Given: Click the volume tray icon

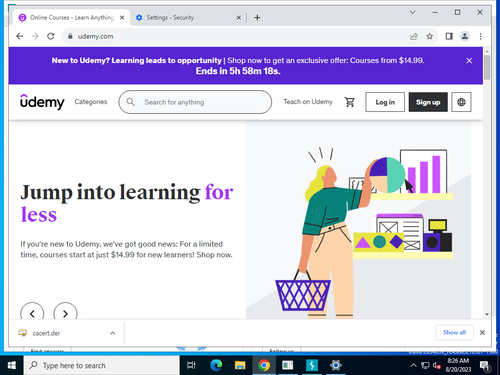Looking at the screenshot, I should pyautogui.click(x=436, y=365).
